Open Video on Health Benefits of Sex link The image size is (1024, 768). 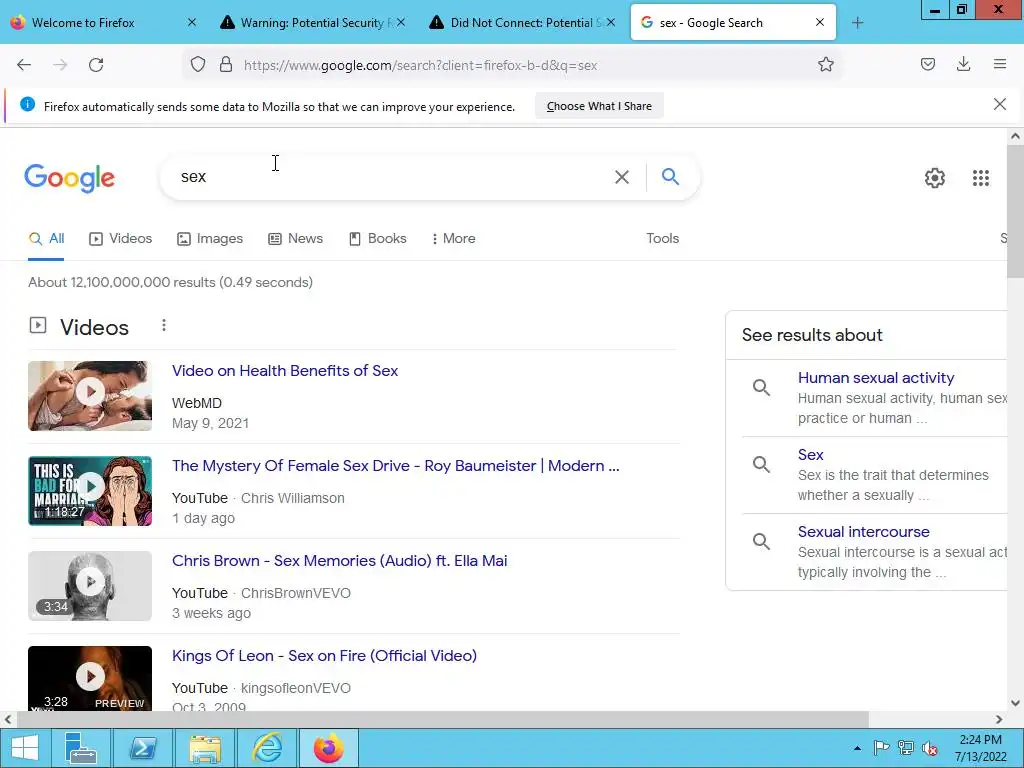tap(285, 371)
